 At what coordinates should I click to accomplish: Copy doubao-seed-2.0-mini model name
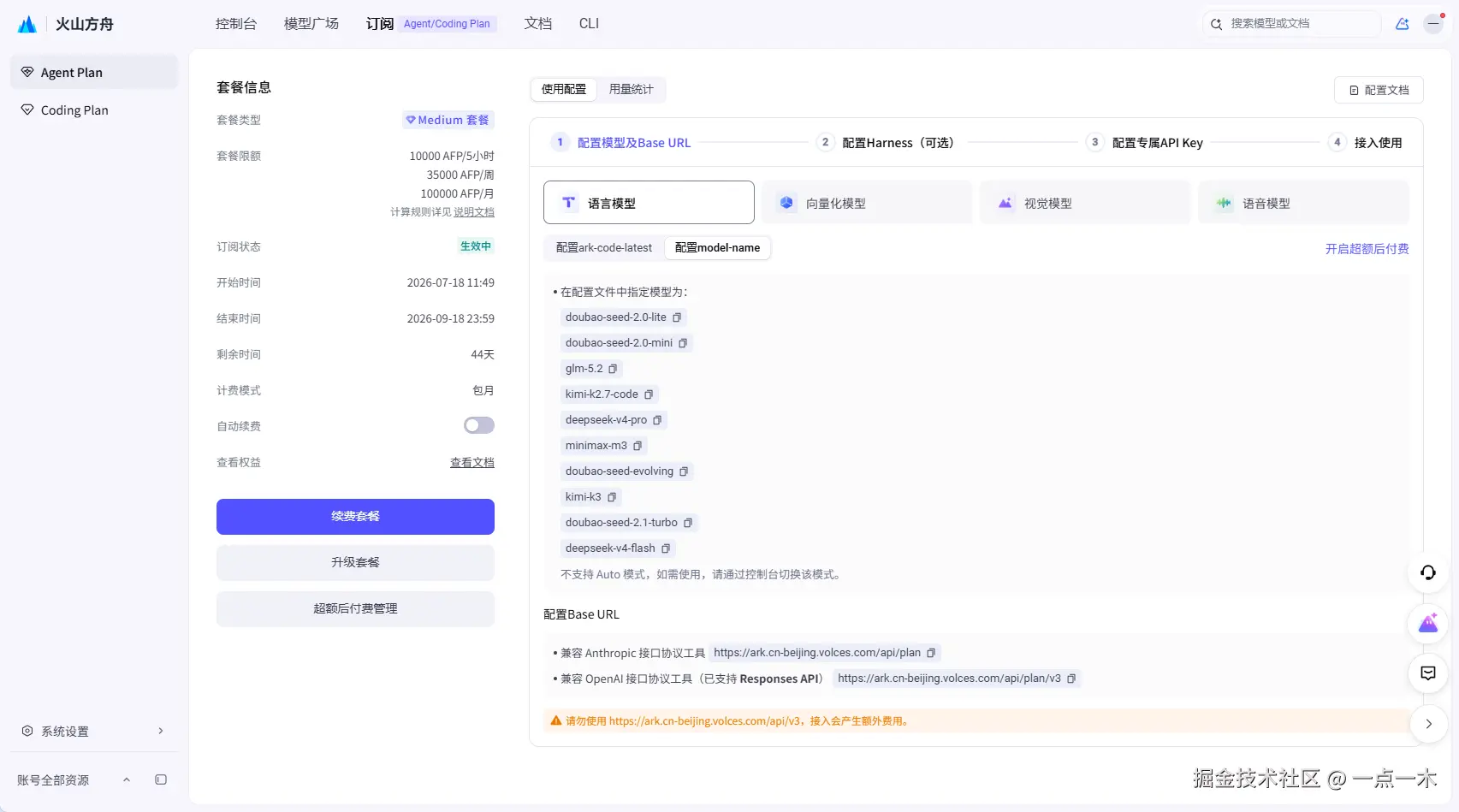tap(683, 343)
